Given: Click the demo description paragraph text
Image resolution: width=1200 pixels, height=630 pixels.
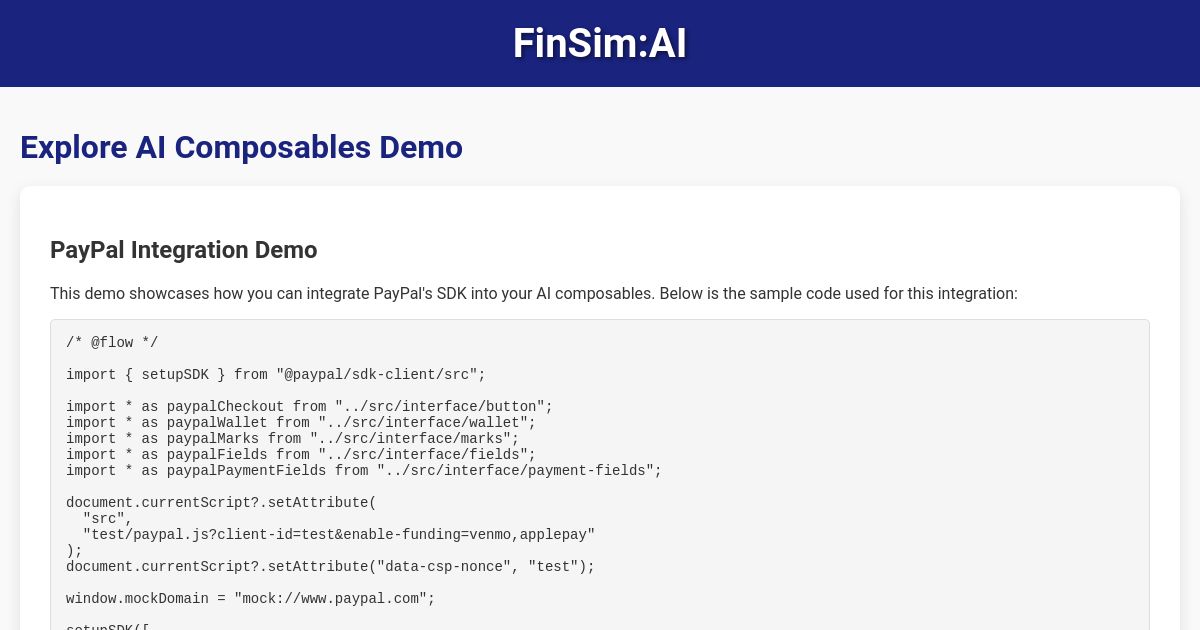Looking at the screenshot, I should 534,293.
